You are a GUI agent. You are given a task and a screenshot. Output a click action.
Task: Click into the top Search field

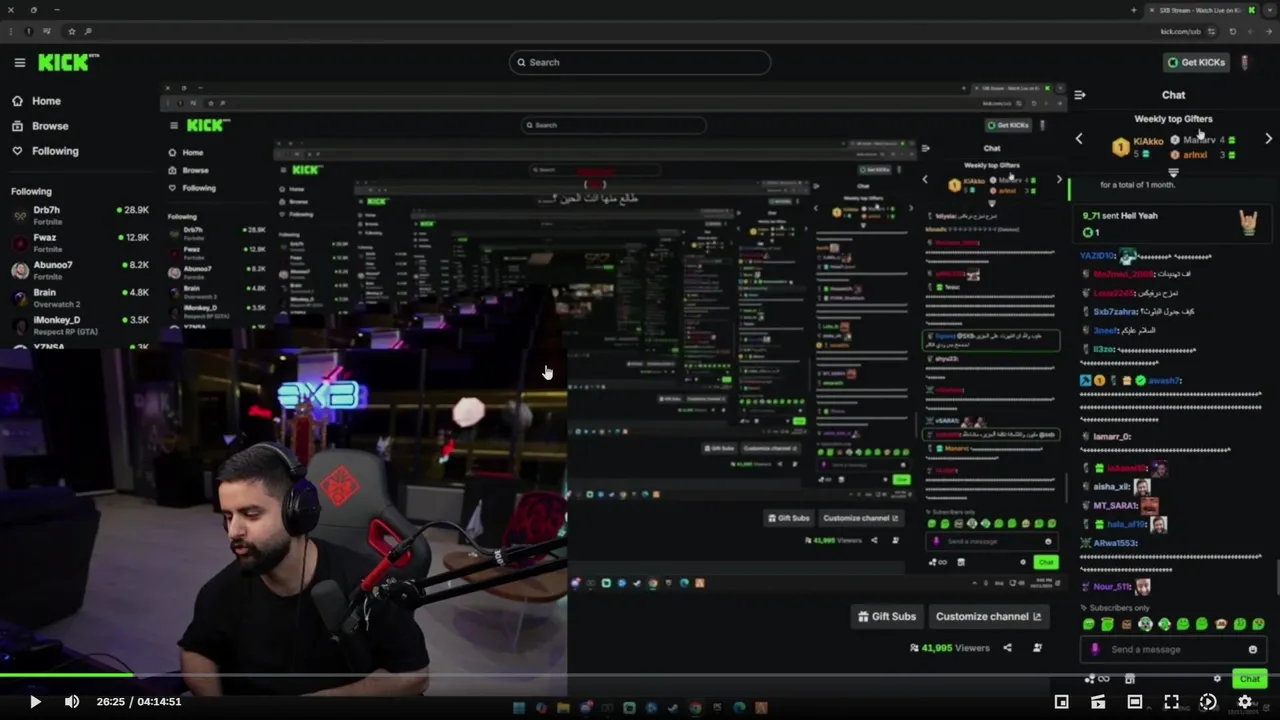[x=640, y=62]
